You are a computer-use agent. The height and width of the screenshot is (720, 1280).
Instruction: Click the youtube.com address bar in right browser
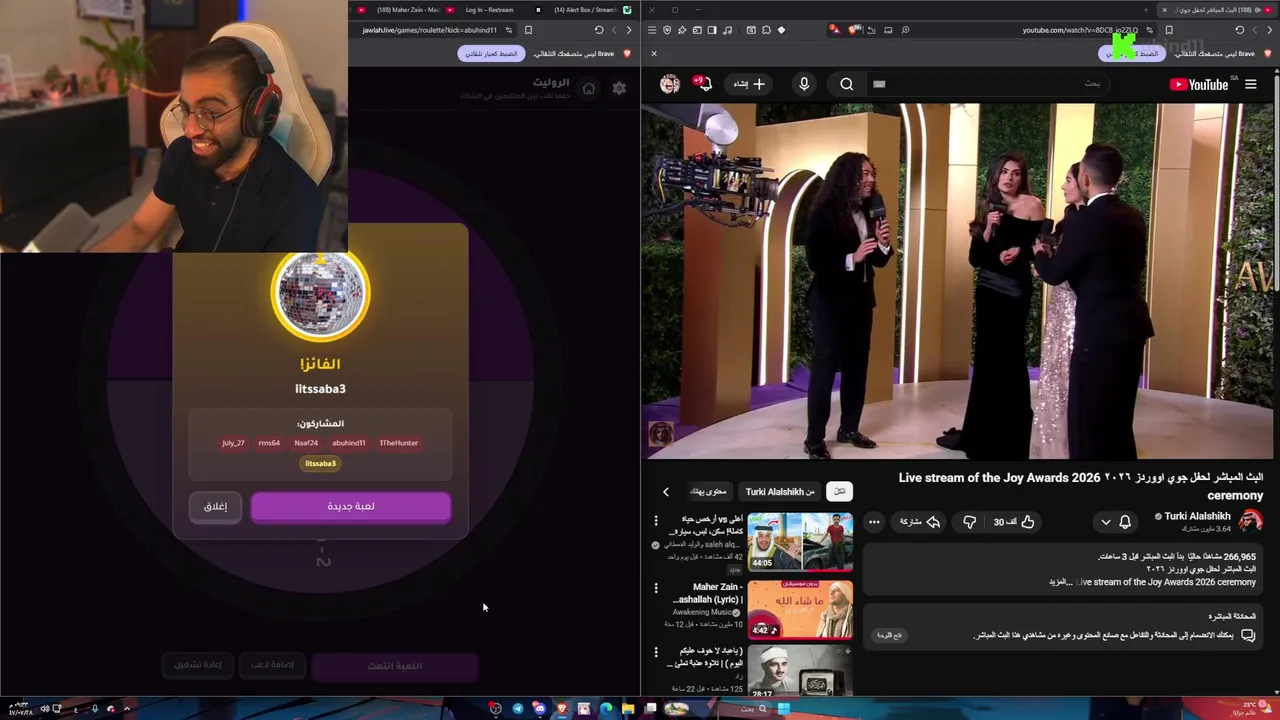tap(1080, 30)
